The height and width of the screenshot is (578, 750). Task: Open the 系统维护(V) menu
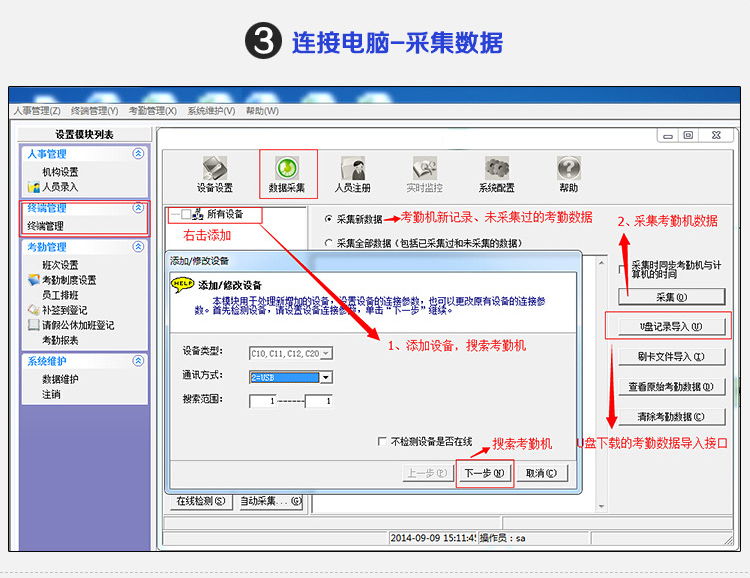(211, 111)
